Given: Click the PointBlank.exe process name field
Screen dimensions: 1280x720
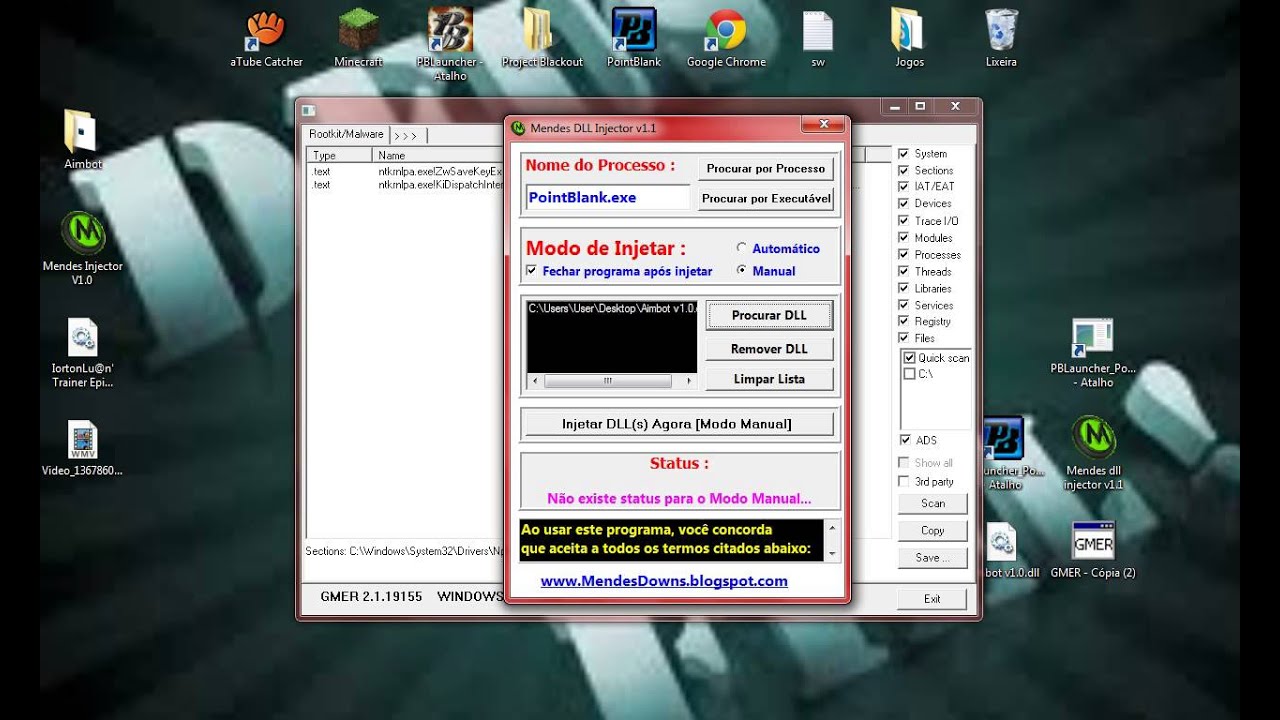Looking at the screenshot, I should point(607,197).
